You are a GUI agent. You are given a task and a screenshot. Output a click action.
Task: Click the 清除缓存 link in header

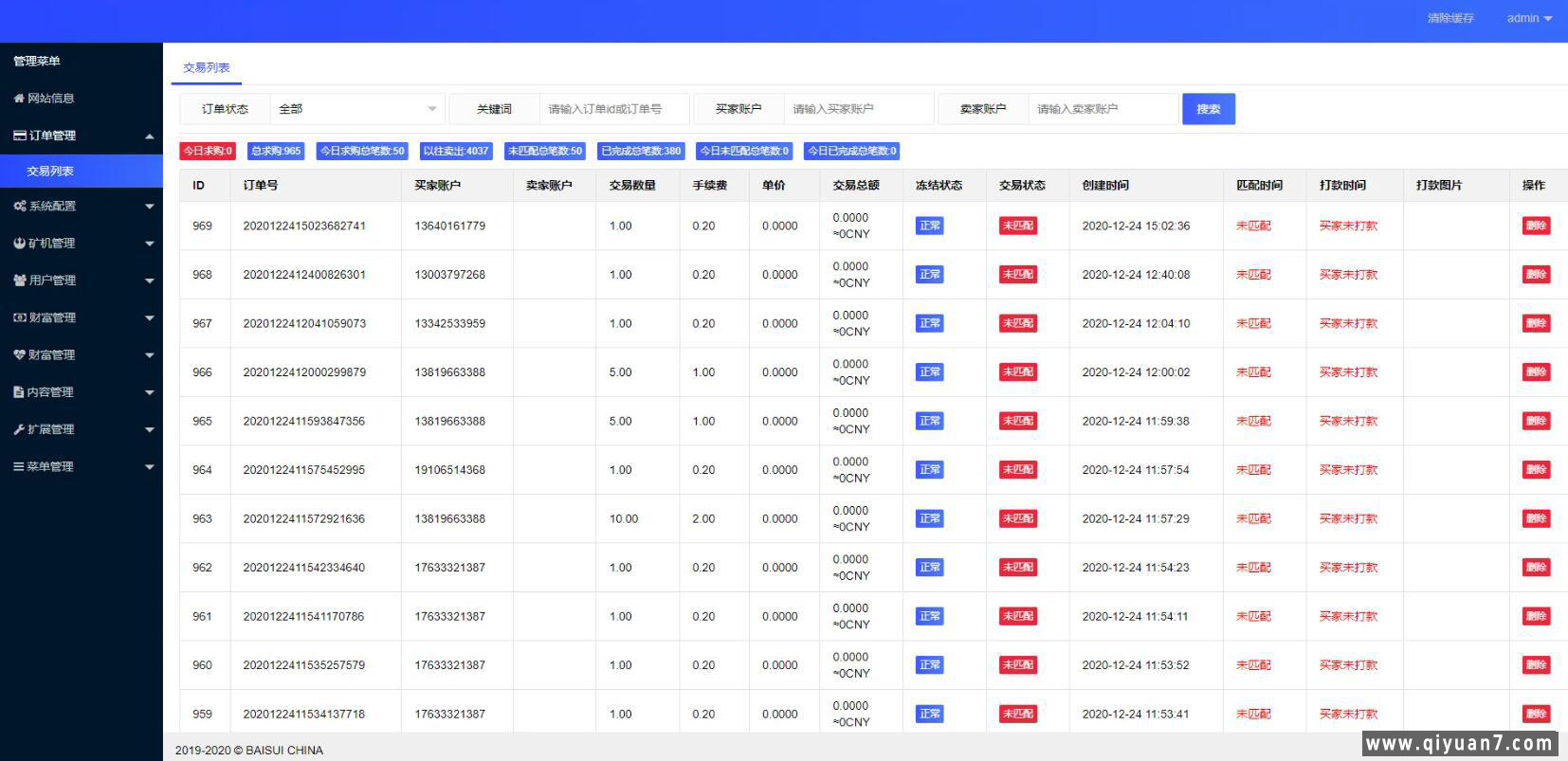[1450, 18]
